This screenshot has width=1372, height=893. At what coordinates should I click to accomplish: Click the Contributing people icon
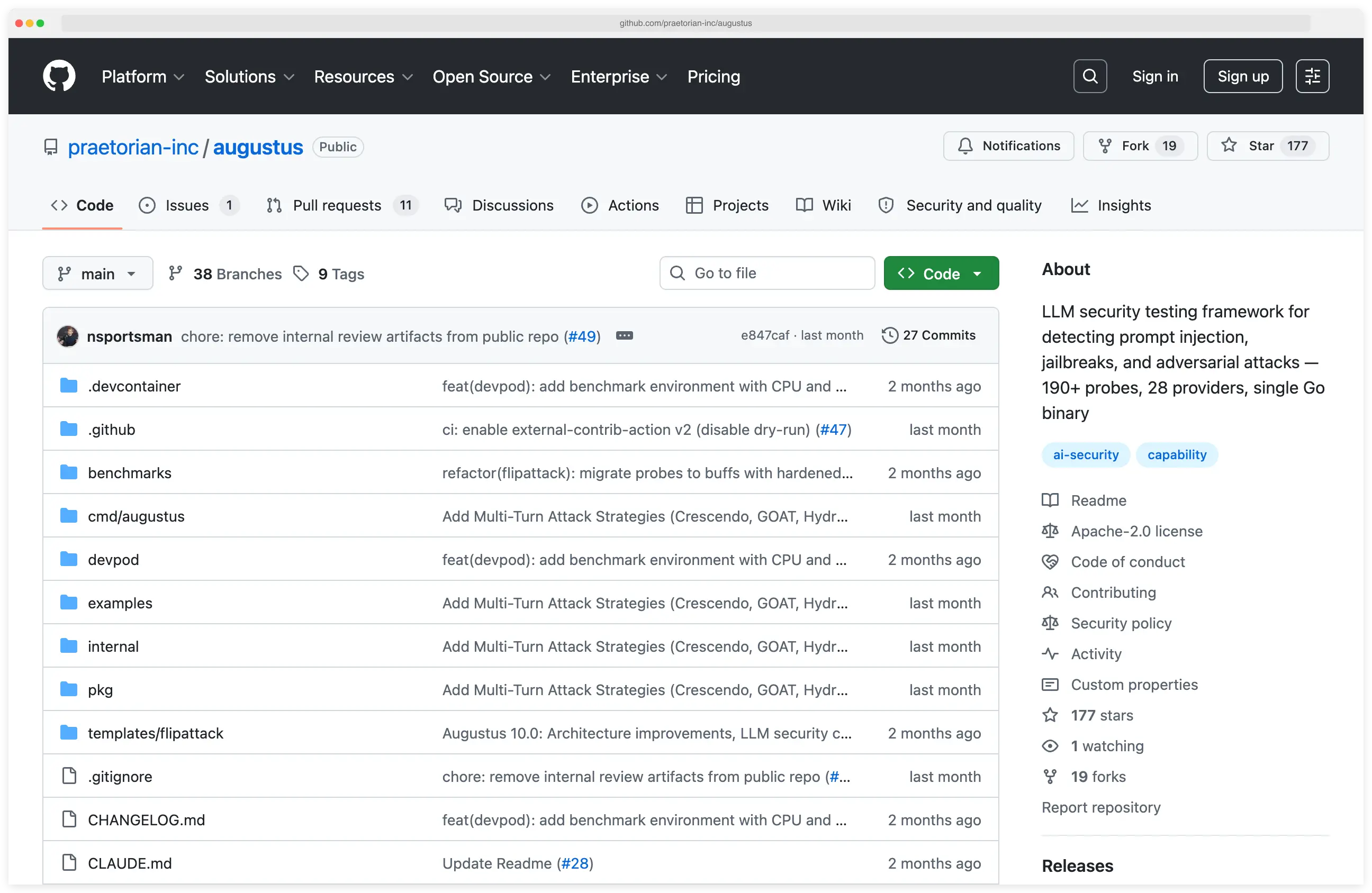(x=1050, y=591)
